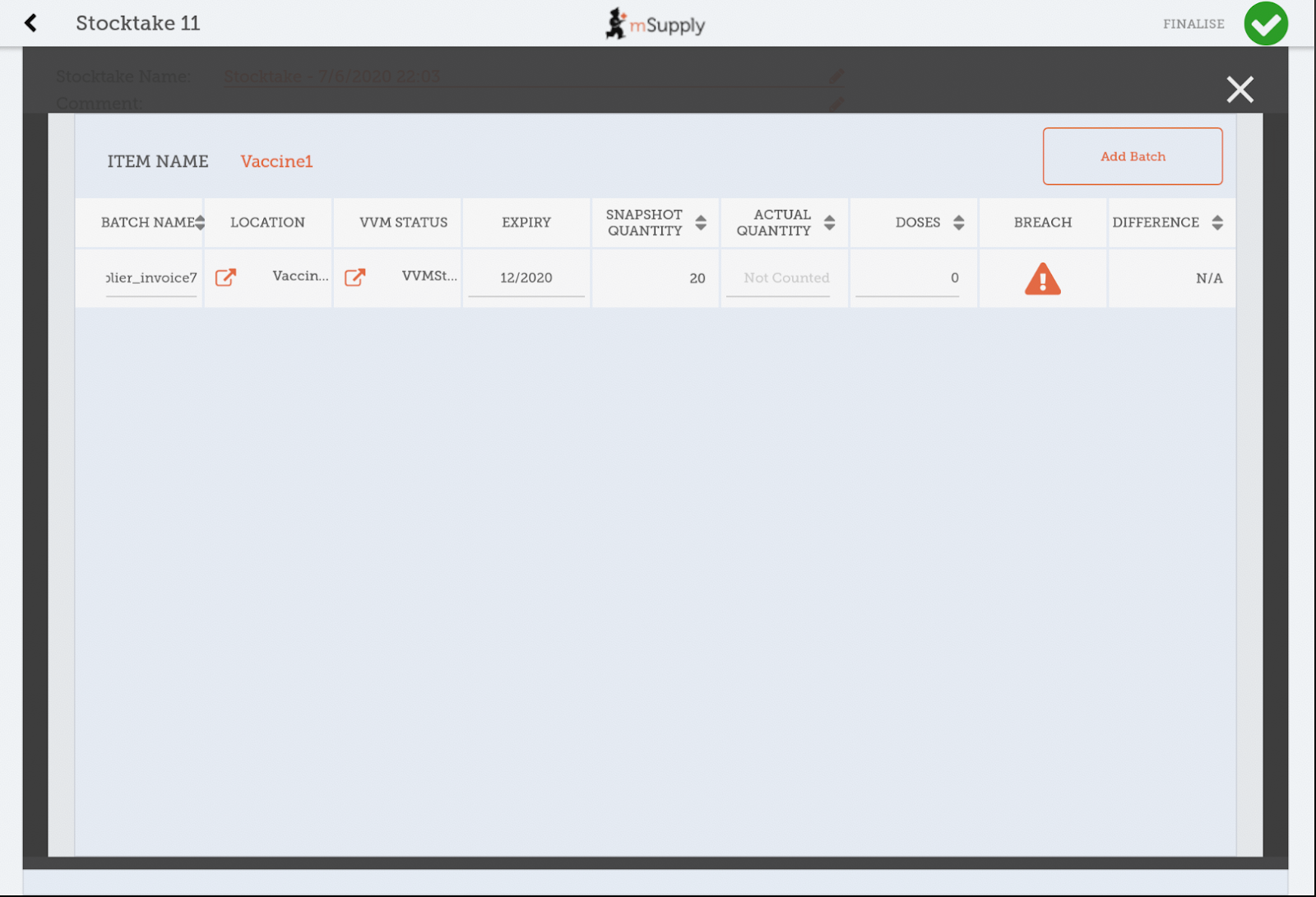Click the doses input showing 0
Screen dimensions: 1316x897
click(x=907, y=278)
